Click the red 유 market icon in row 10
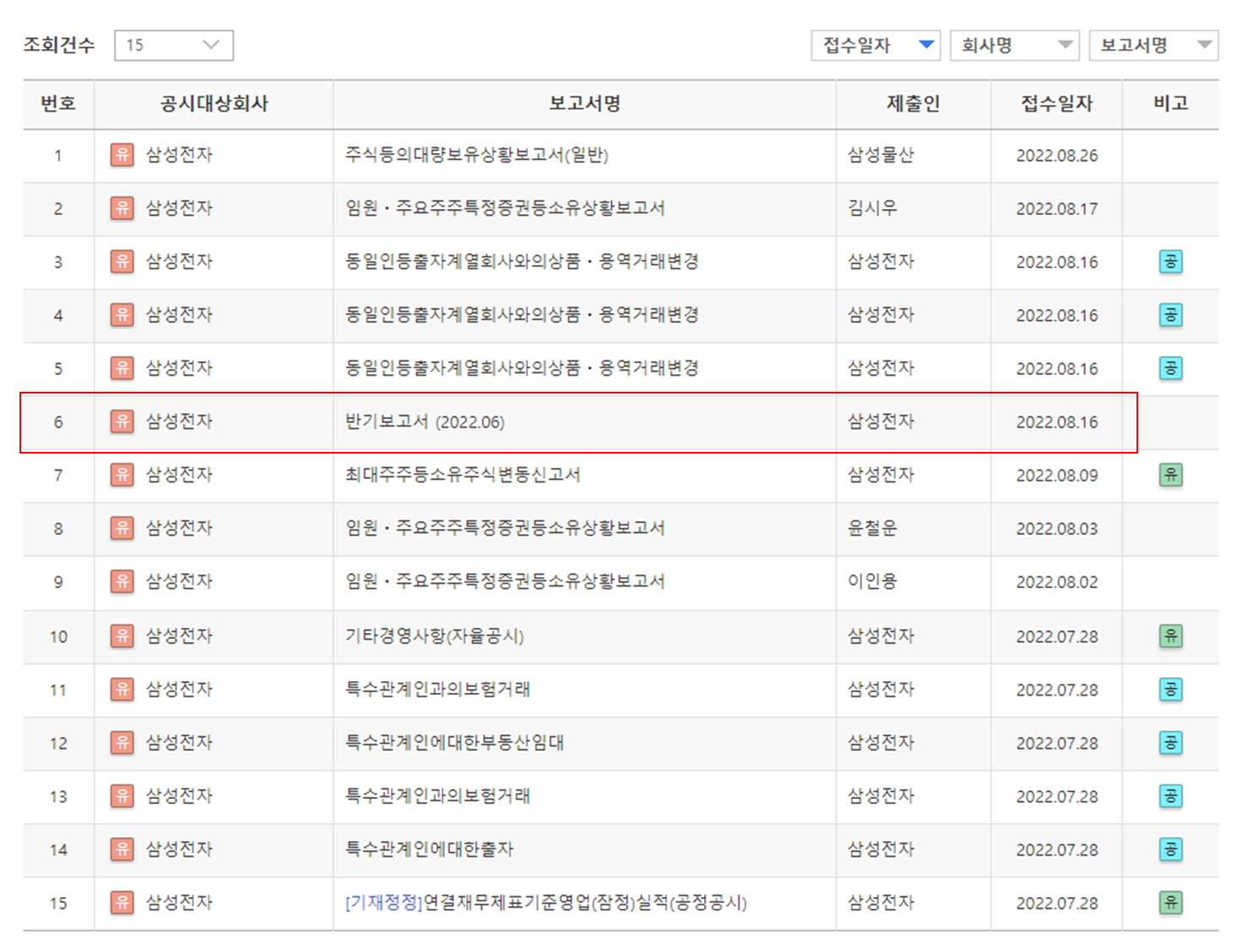The width and height of the screenshot is (1249, 952). (x=123, y=636)
